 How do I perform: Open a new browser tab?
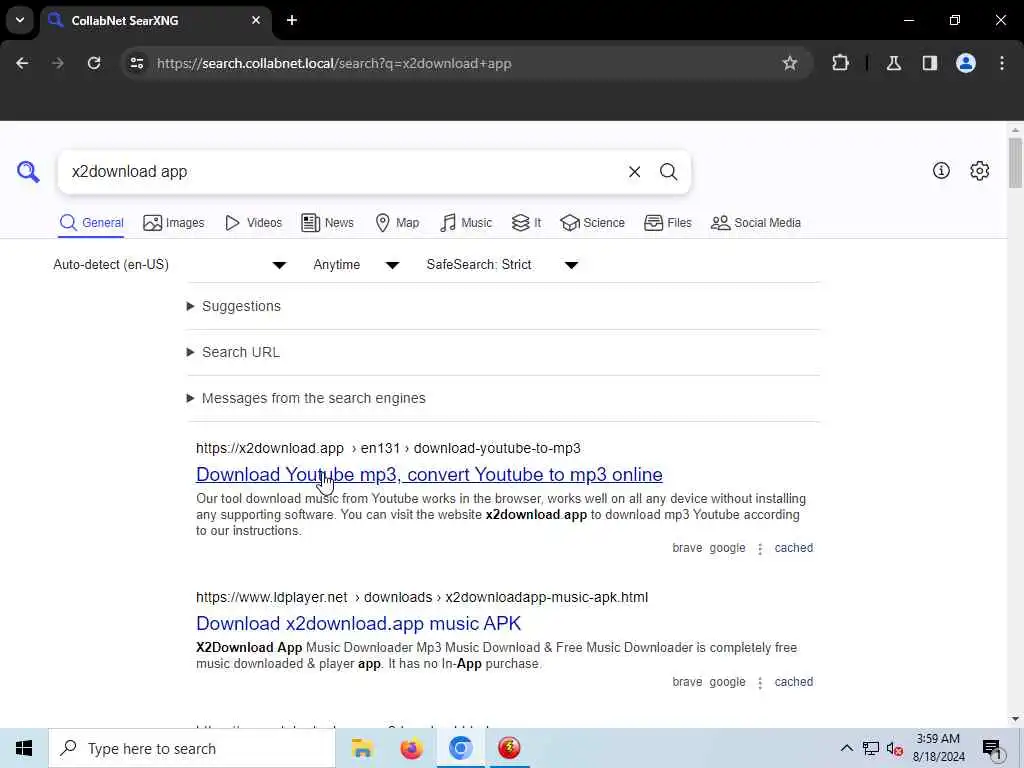click(x=292, y=20)
